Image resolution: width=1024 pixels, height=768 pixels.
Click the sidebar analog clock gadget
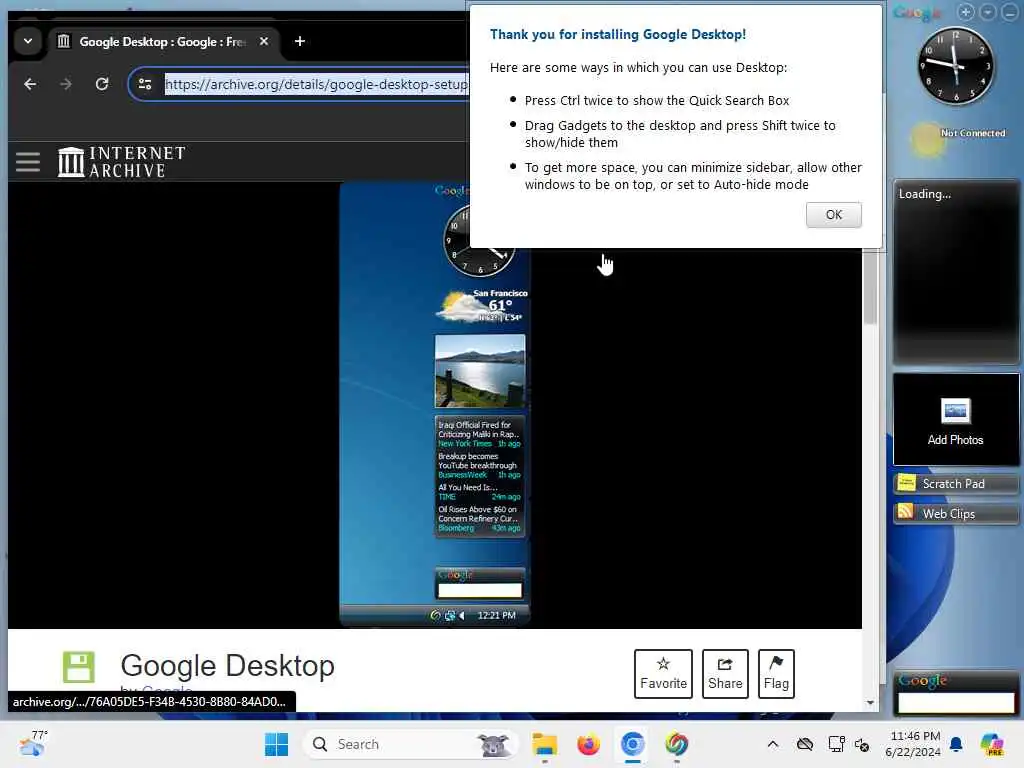click(955, 66)
